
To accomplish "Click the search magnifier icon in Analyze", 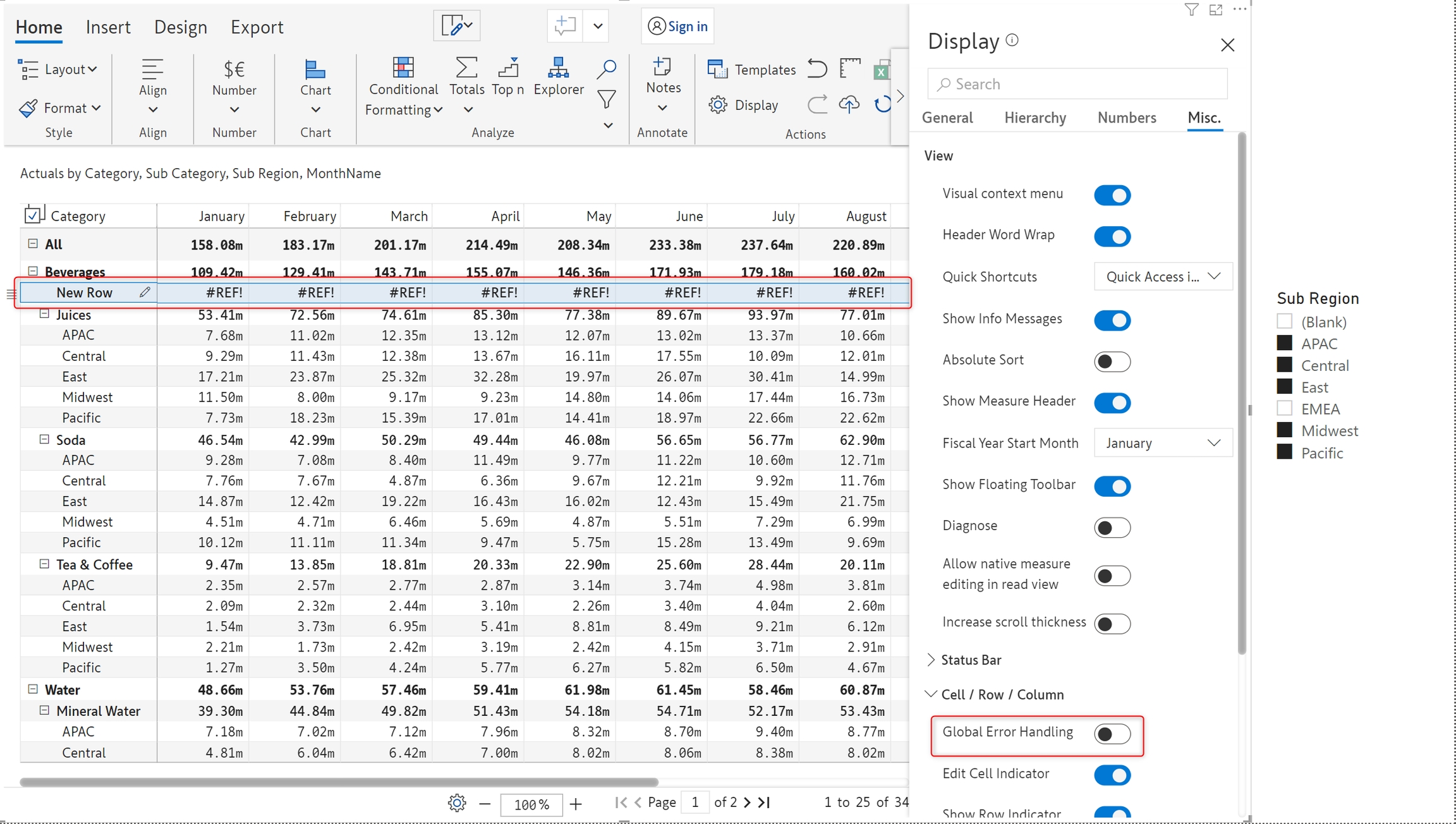I will (x=606, y=69).
